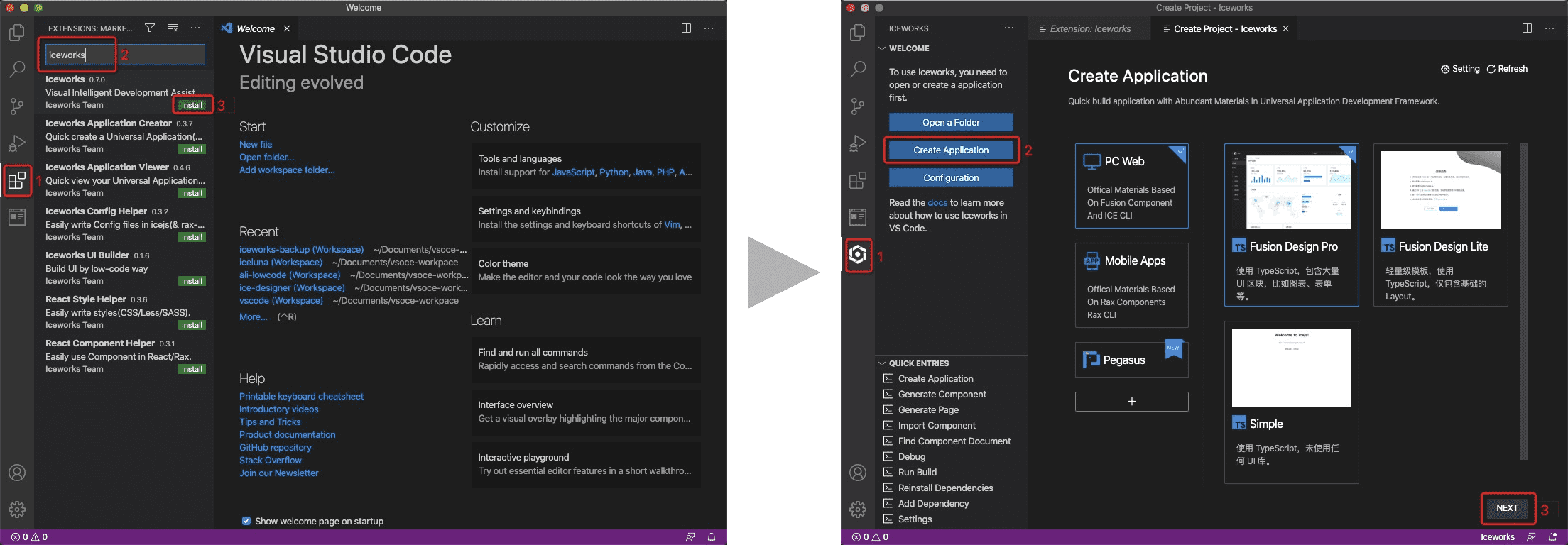The image size is (1568, 545).
Task: Install Iceworks Config Helper extension
Action: [x=192, y=237]
